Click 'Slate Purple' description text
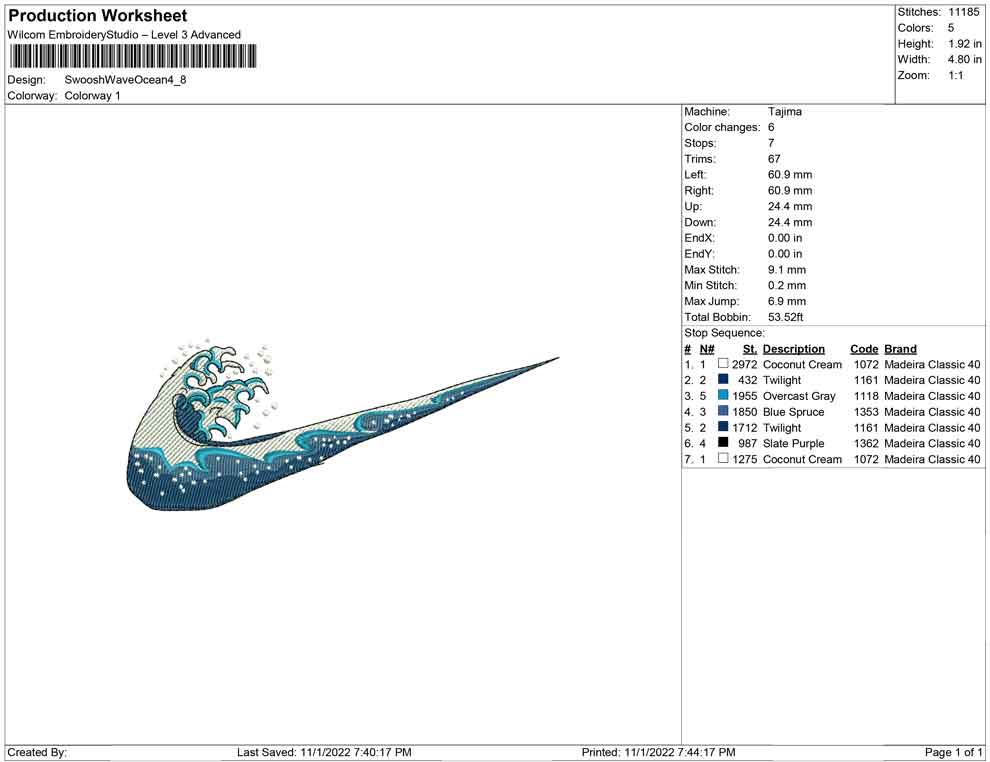Viewport: 990px width, 762px height. (794, 443)
